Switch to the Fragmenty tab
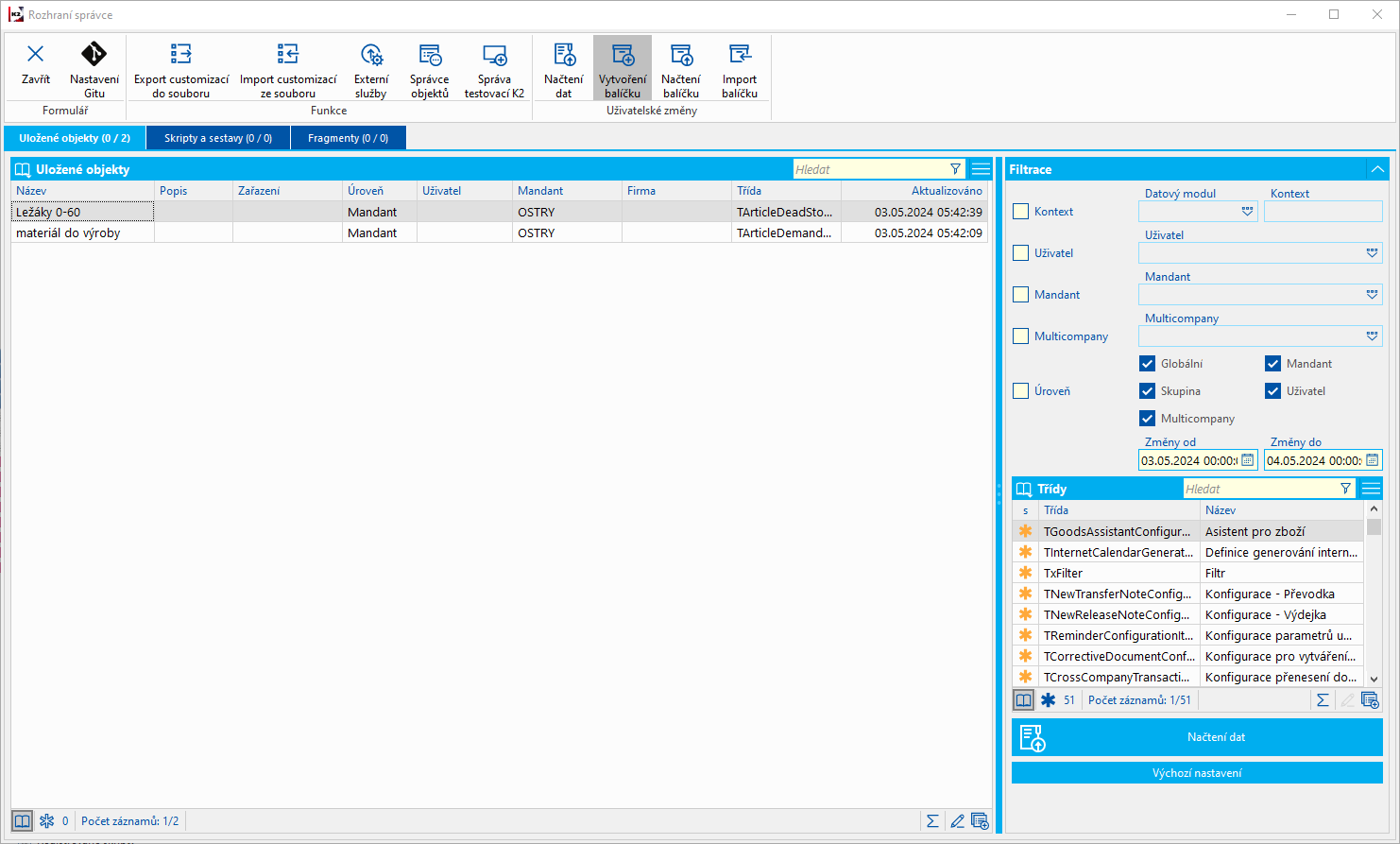Viewport: 1400px width, 844px height. click(x=348, y=138)
